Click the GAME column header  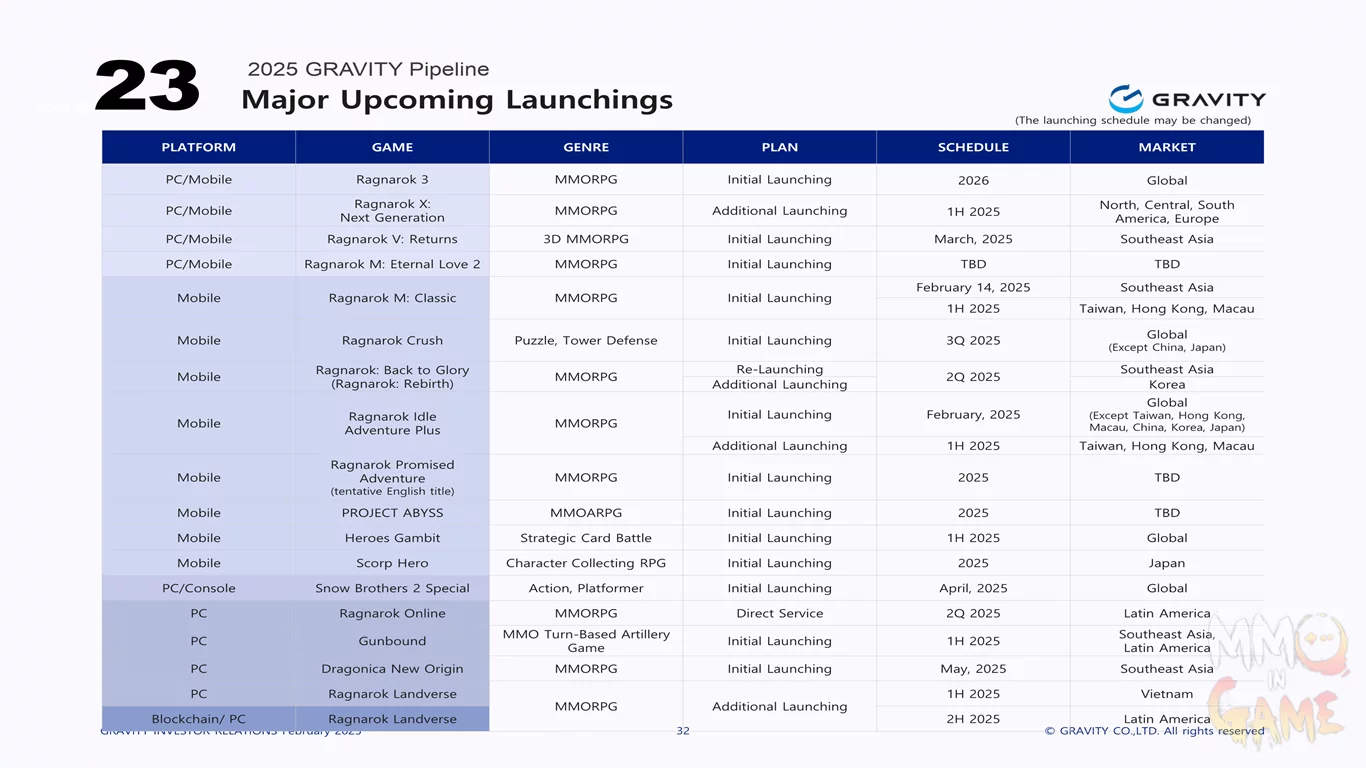[x=392, y=147]
